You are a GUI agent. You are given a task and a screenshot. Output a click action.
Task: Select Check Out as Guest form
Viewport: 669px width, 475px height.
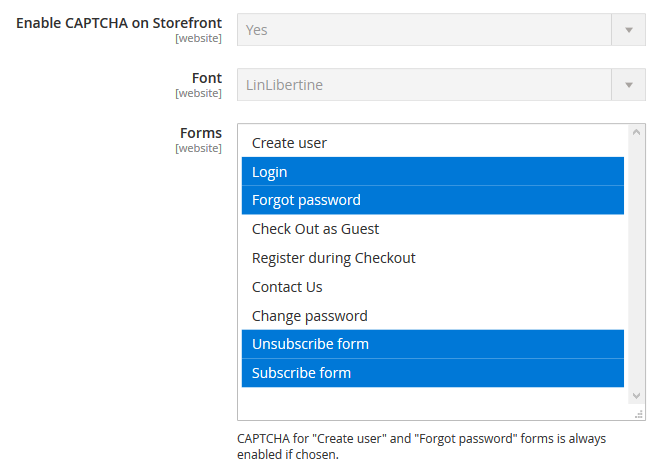[433, 229]
